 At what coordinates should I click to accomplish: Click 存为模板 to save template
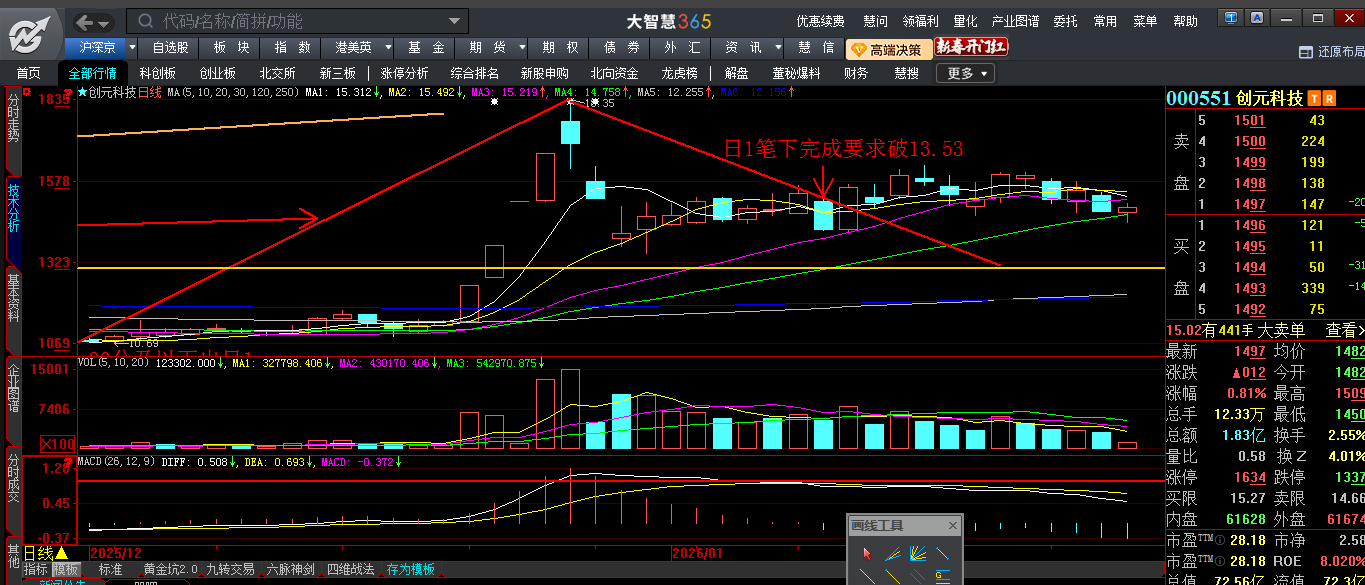click(x=411, y=569)
